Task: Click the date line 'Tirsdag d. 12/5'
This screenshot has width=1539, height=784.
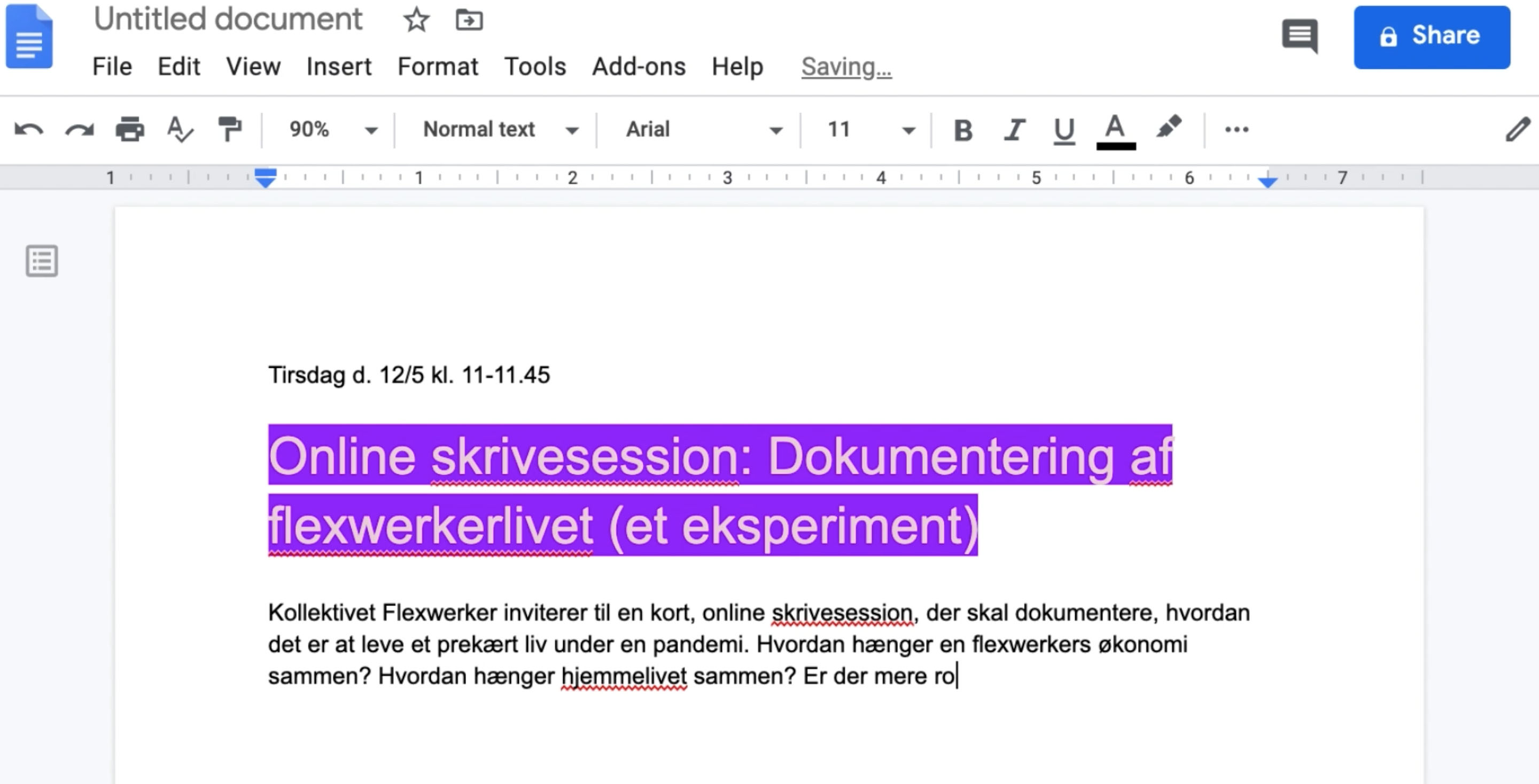Action: (345, 375)
